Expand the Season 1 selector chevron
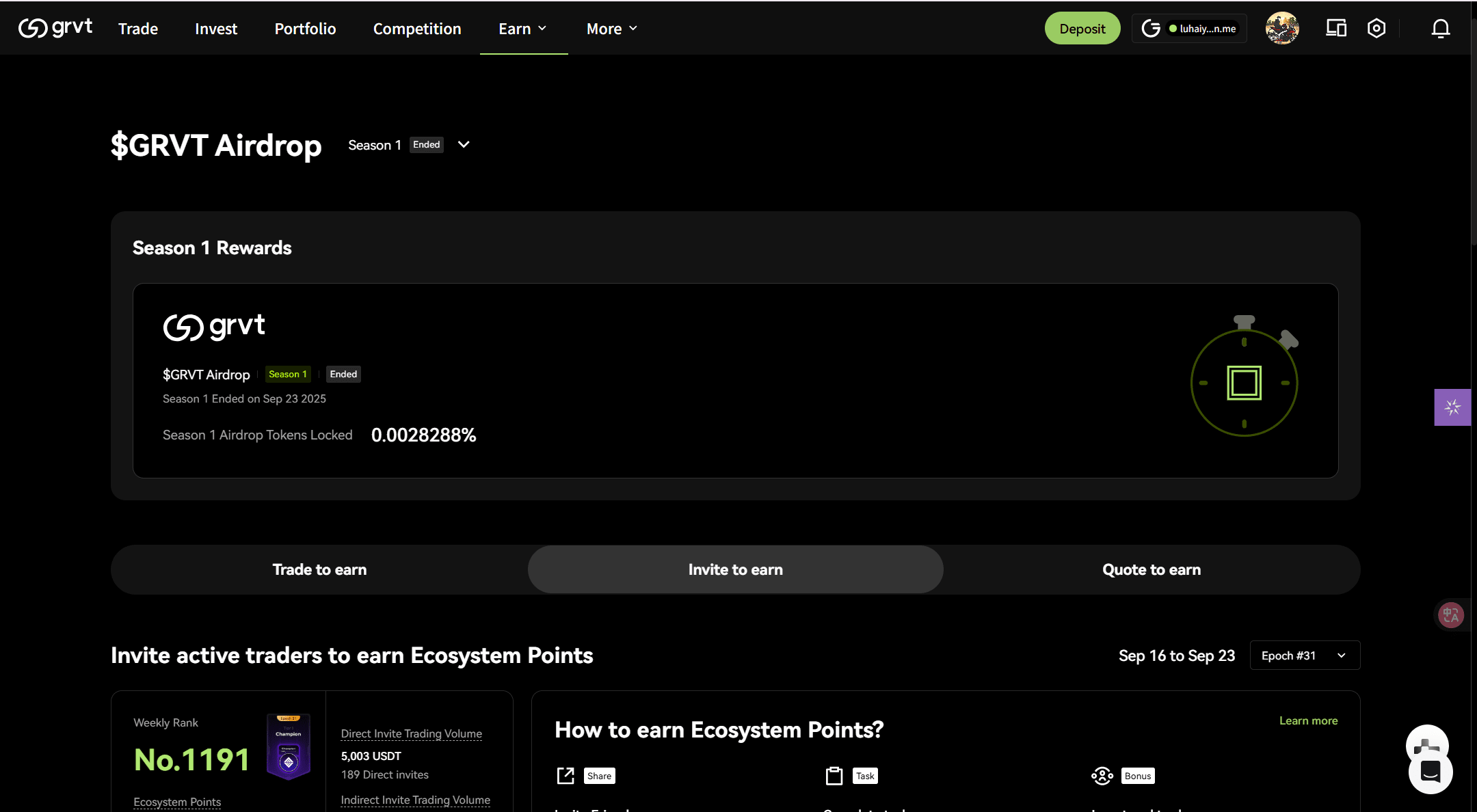1477x812 pixels. coord(464,145)
